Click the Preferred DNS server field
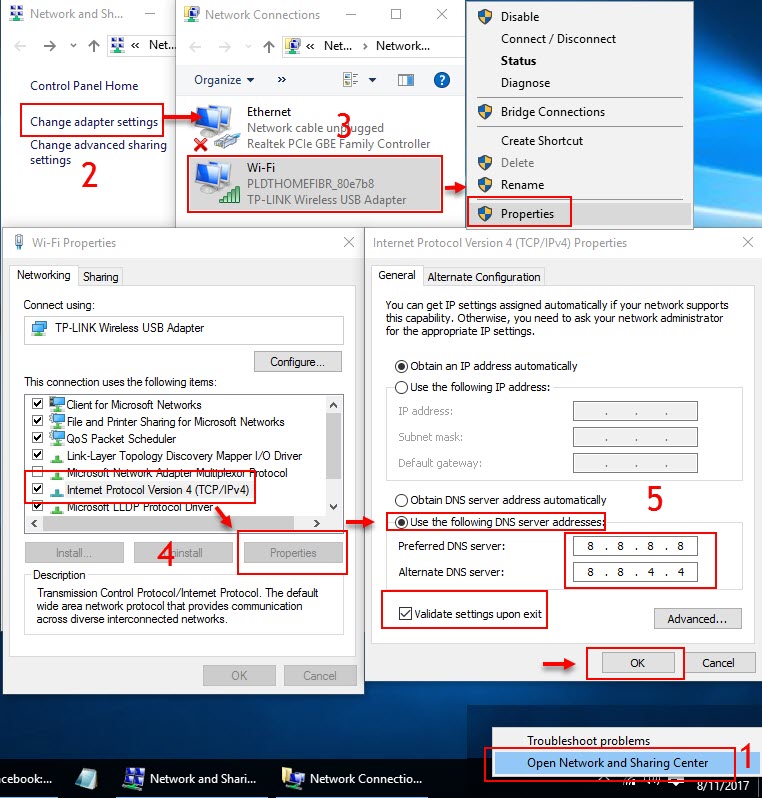This screenshot has height=798, width=762. click(635, 546)
